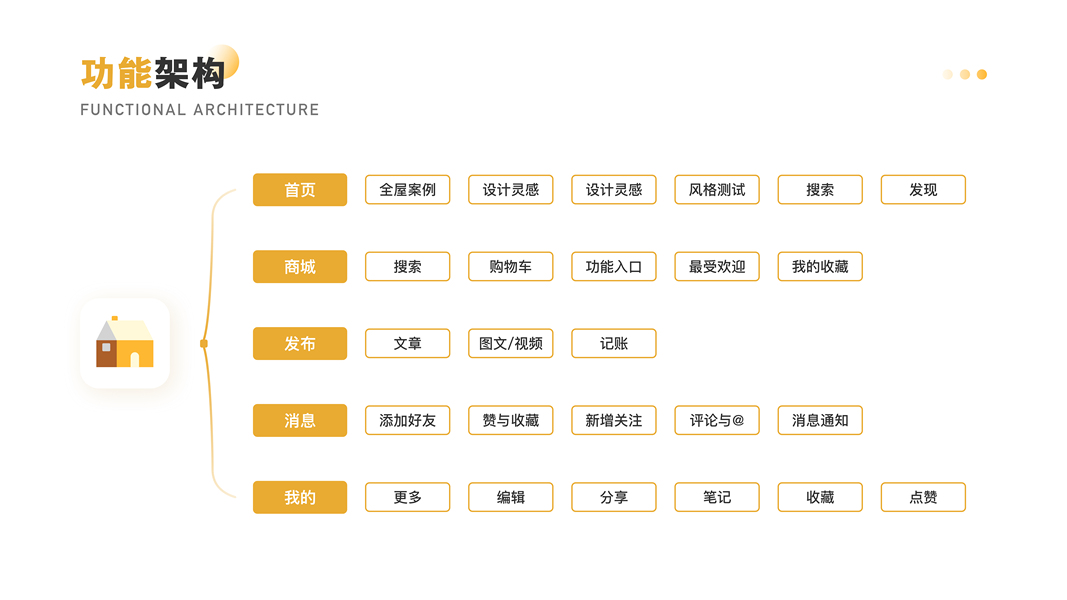The image size is (1067, 600).
Task: Select the 商城 category tab
Action: coord(300,267)
